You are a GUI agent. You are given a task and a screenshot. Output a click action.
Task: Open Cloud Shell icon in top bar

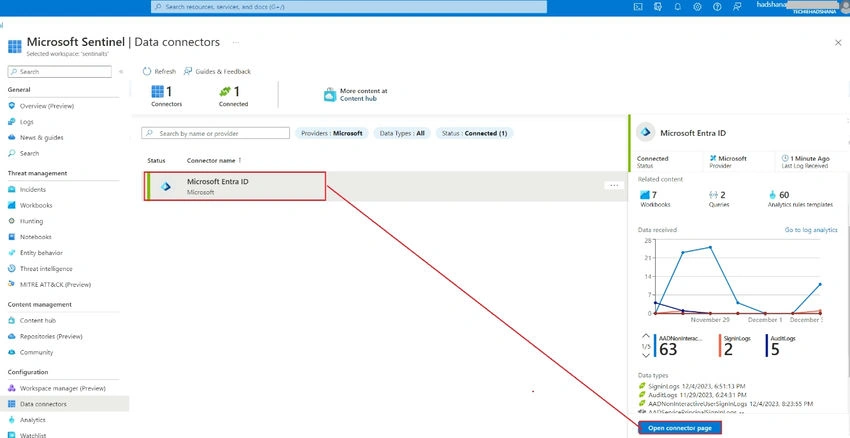coord(639,7)
